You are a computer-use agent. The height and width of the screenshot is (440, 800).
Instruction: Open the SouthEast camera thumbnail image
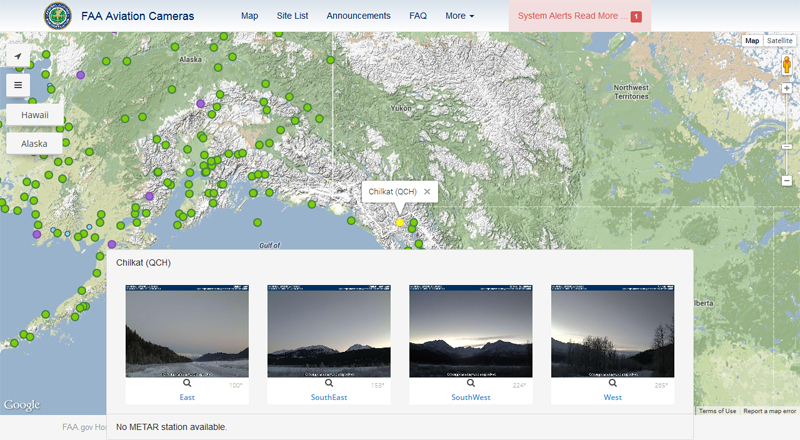click(329, 331)
